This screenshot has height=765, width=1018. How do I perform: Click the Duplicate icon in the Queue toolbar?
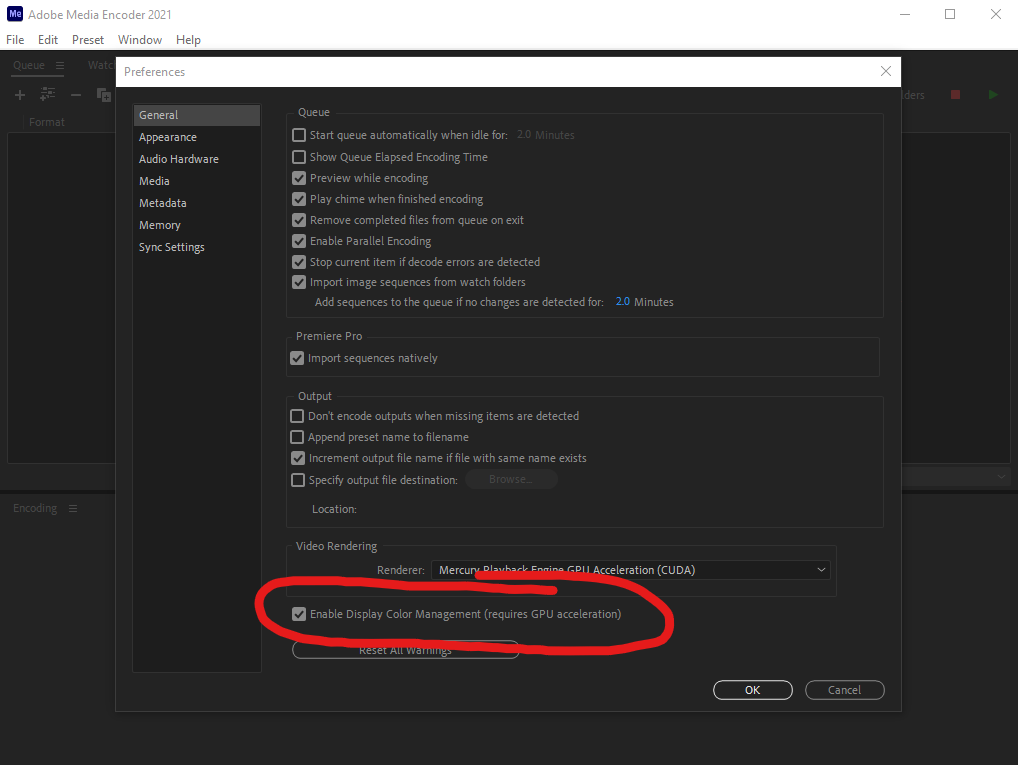click(103, 94)
